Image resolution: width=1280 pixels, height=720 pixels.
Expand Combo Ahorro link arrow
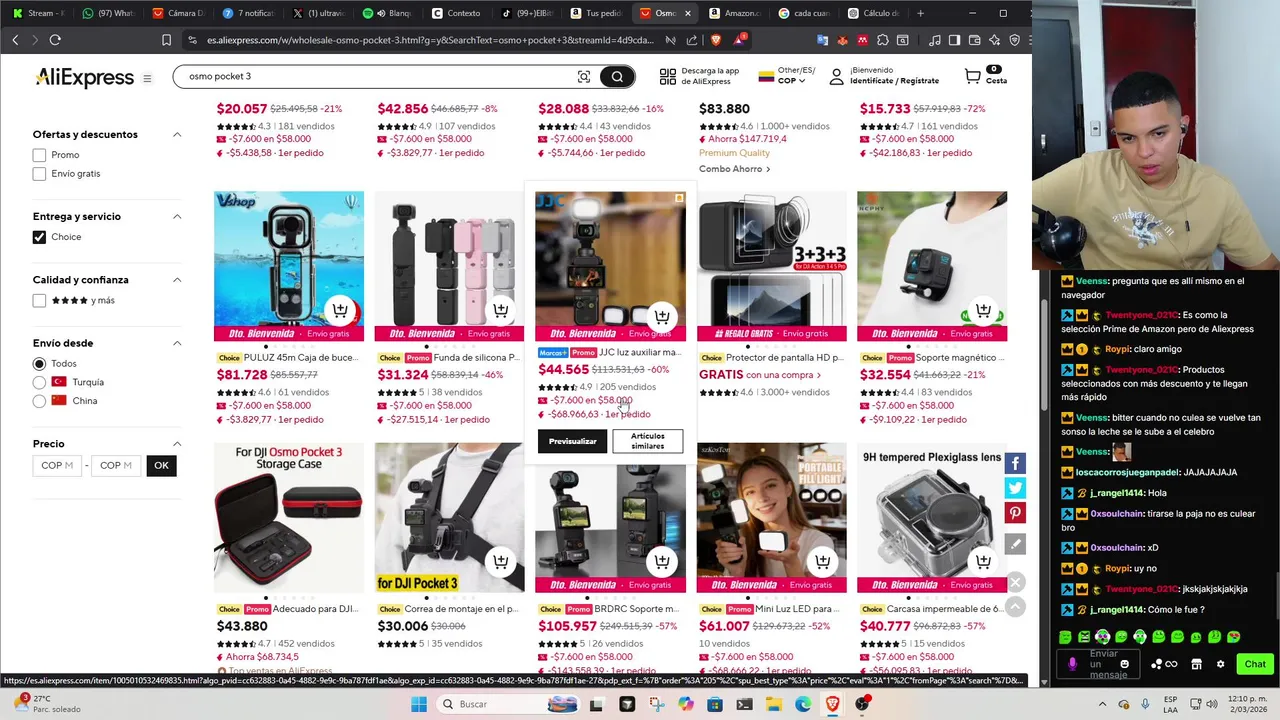point(768,169)
